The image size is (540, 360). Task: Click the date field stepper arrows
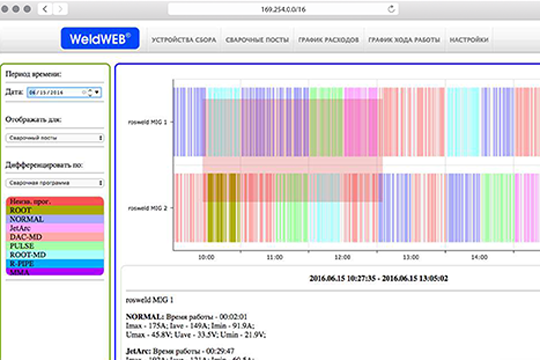[90, 92]
